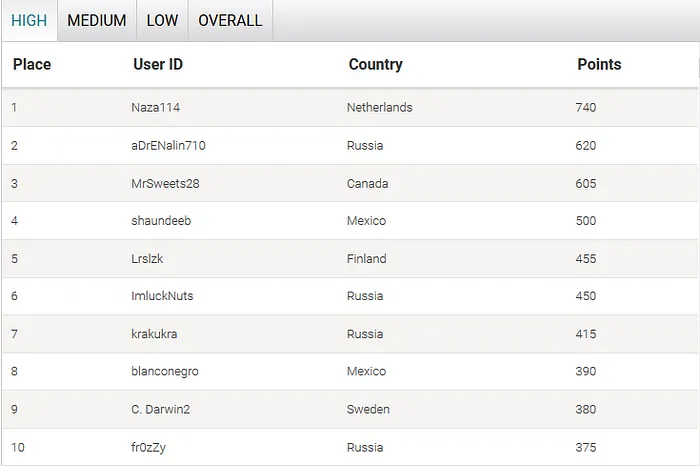Click user Lrslzk from Finland
700x466 pixels.
147,258
